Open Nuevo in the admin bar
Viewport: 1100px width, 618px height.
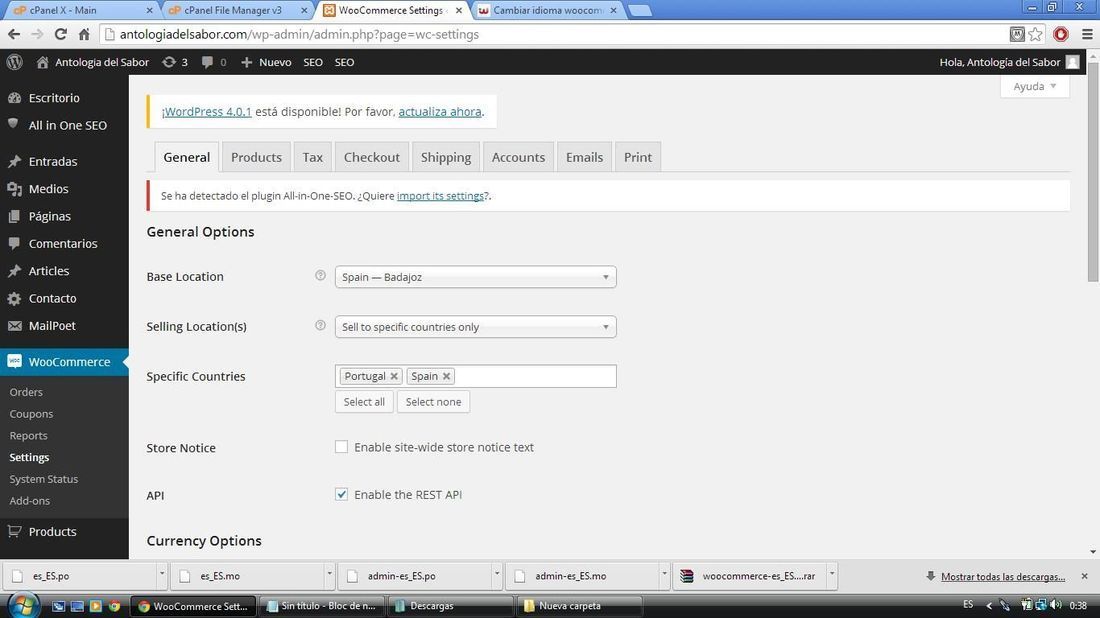[x=267, y=62]
